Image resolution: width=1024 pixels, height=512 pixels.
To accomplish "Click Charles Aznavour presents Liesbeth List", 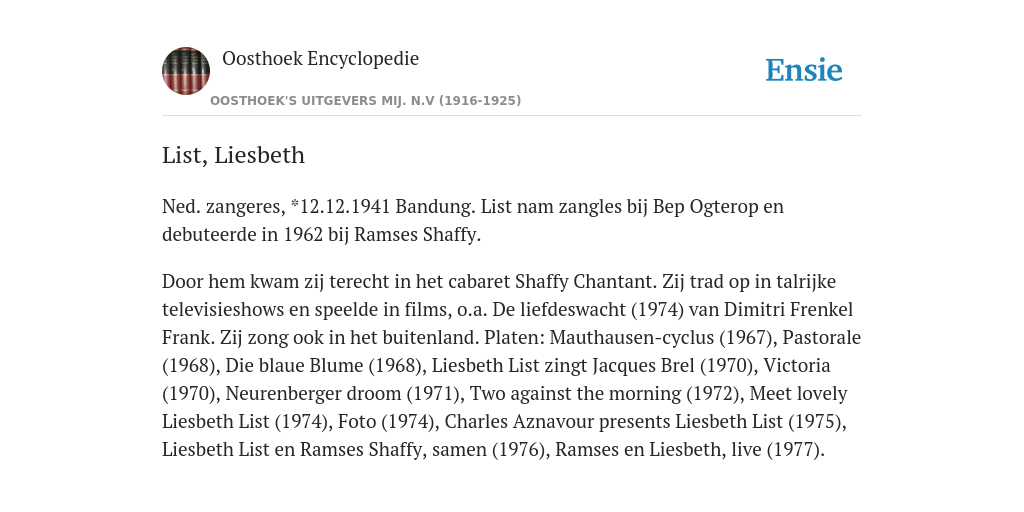I will coord(614,422).
